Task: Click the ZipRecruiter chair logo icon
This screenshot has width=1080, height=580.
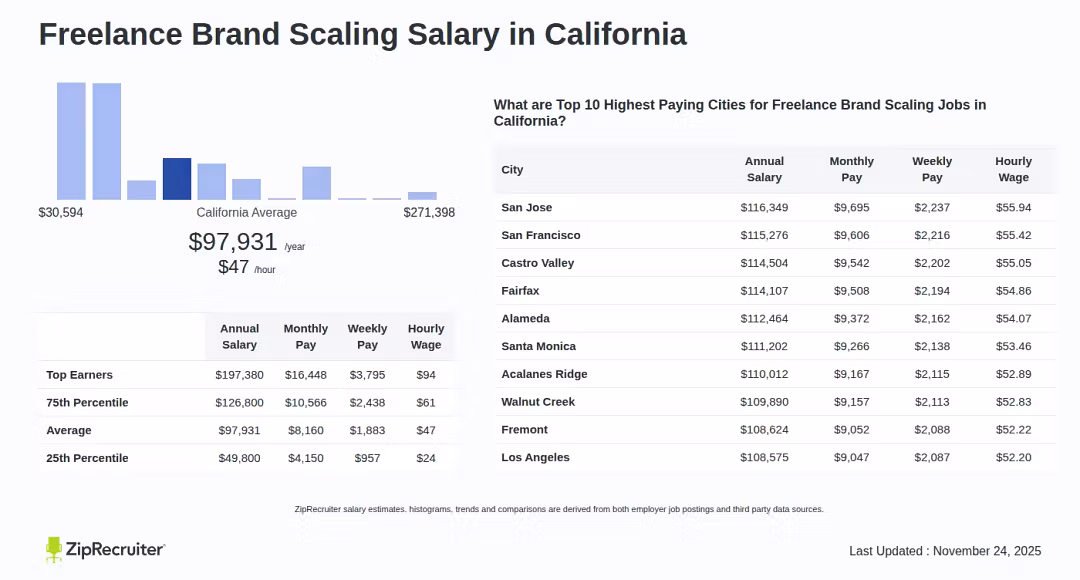Action: tap(54, 549)
